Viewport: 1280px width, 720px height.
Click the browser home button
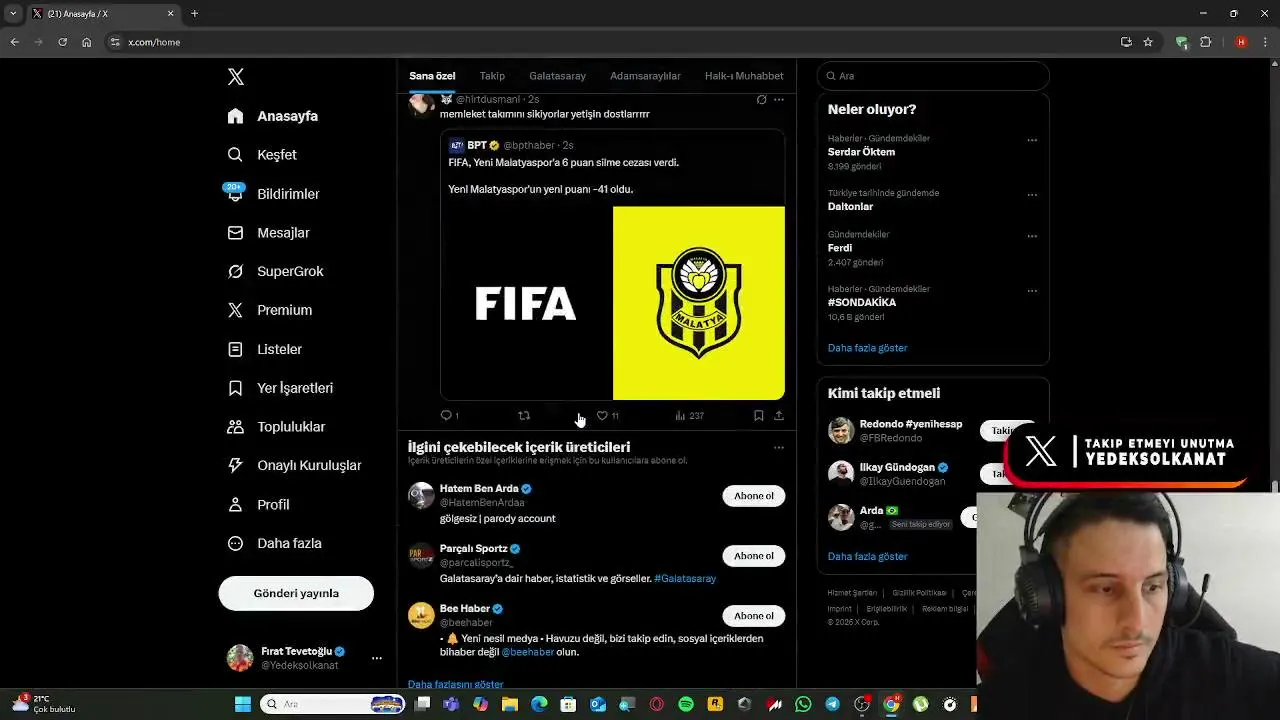pyautogui.click(x=87, y=42)
